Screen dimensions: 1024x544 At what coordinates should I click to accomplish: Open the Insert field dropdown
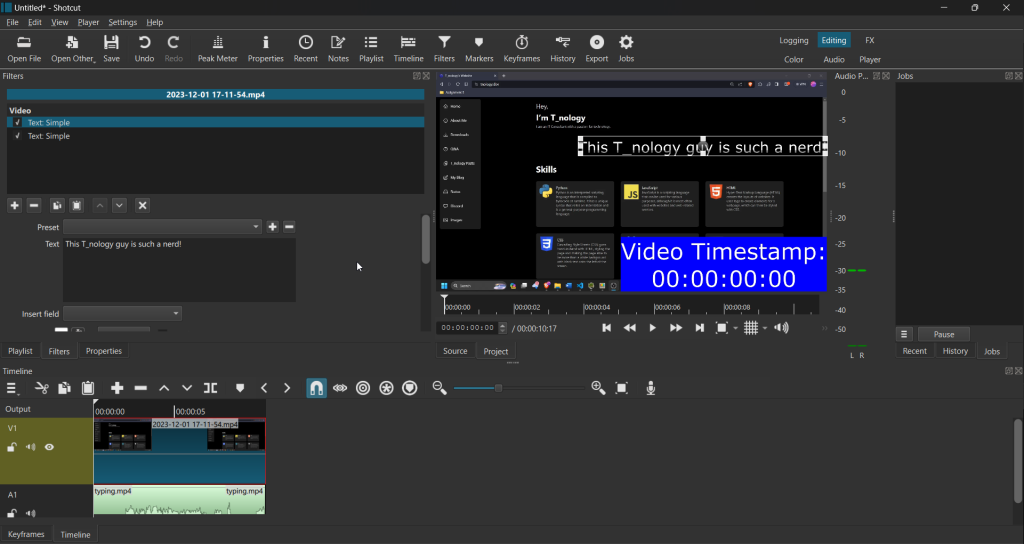[x=122, y=313]
